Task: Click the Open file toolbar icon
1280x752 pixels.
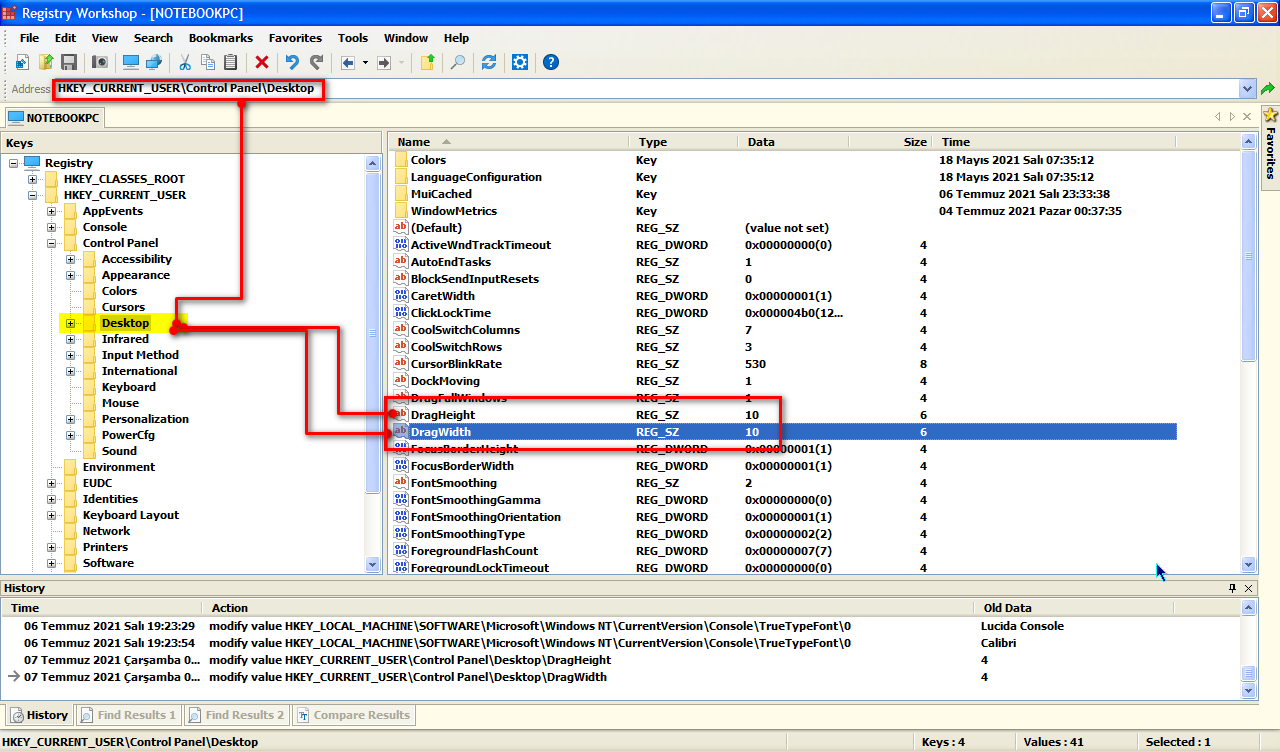Action: pos(46,62)
